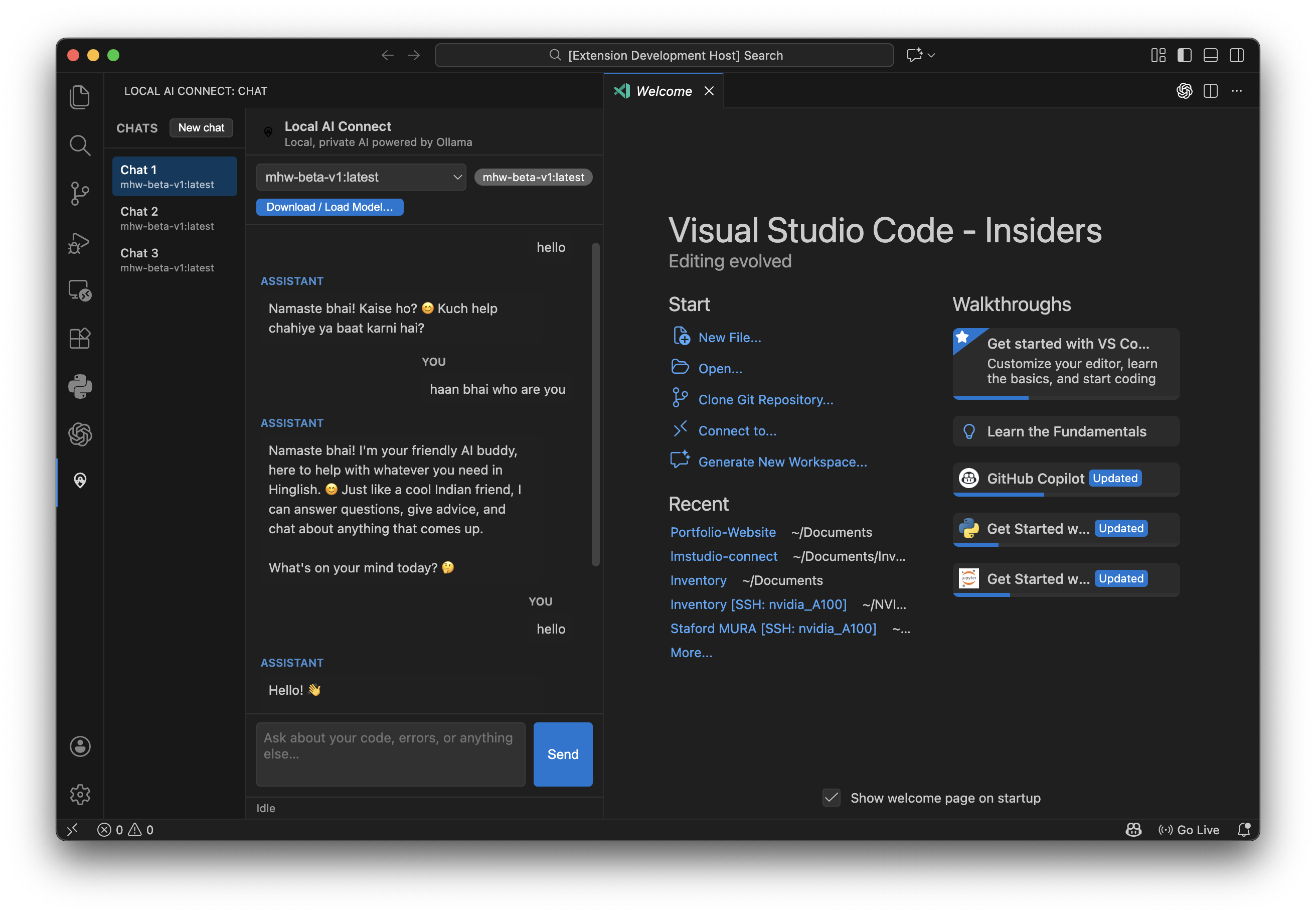This screenshot has height=915, width=1316.
Task: Open the Extensions view
Action: click(x=80, y=338)
